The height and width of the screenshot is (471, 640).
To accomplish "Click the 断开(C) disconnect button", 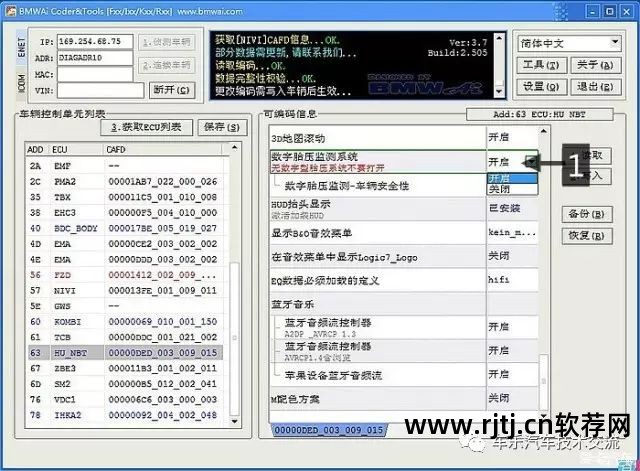I will coord(172,90).
